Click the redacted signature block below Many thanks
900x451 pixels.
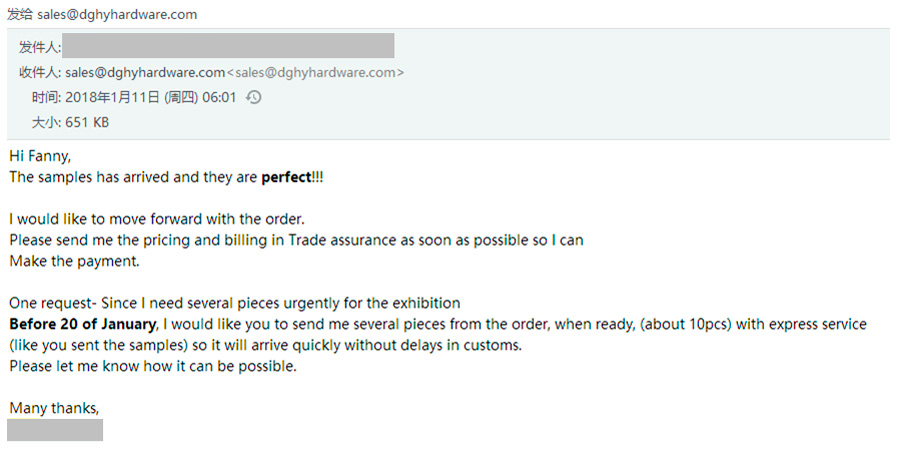[x=55, y=430]
